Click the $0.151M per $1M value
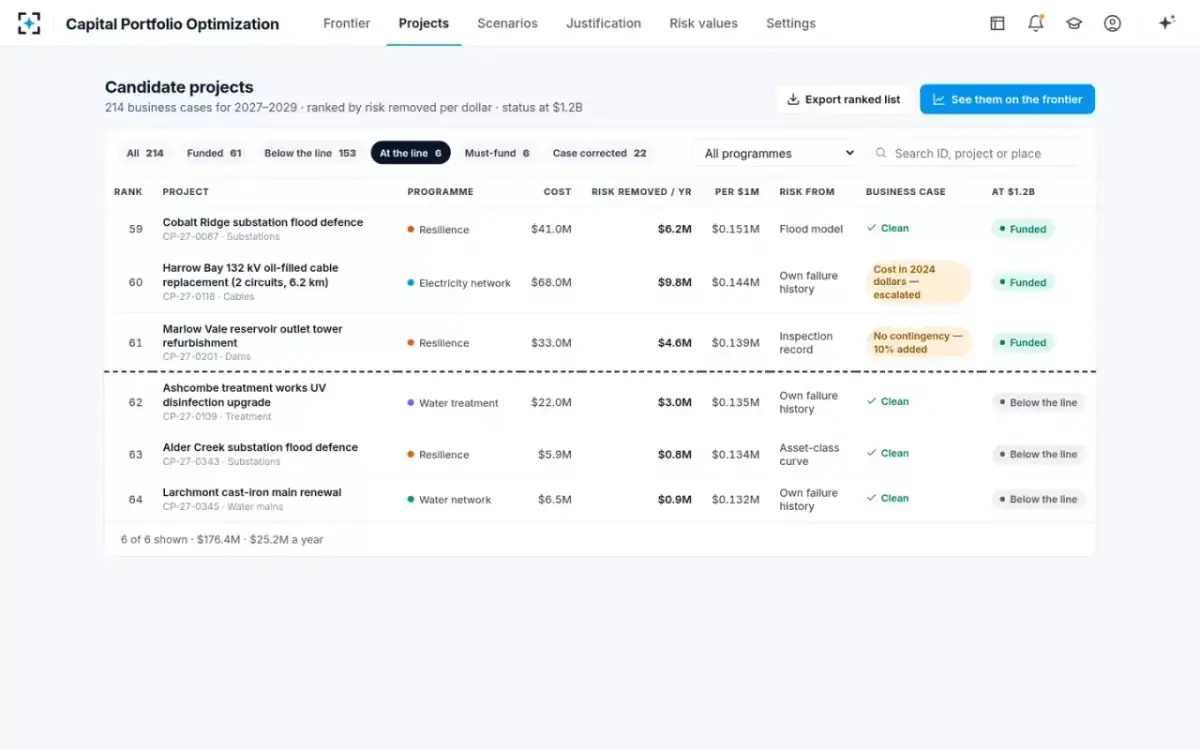Image resolution: width=1200 pixels, height=750 pixels. (736, 229)
